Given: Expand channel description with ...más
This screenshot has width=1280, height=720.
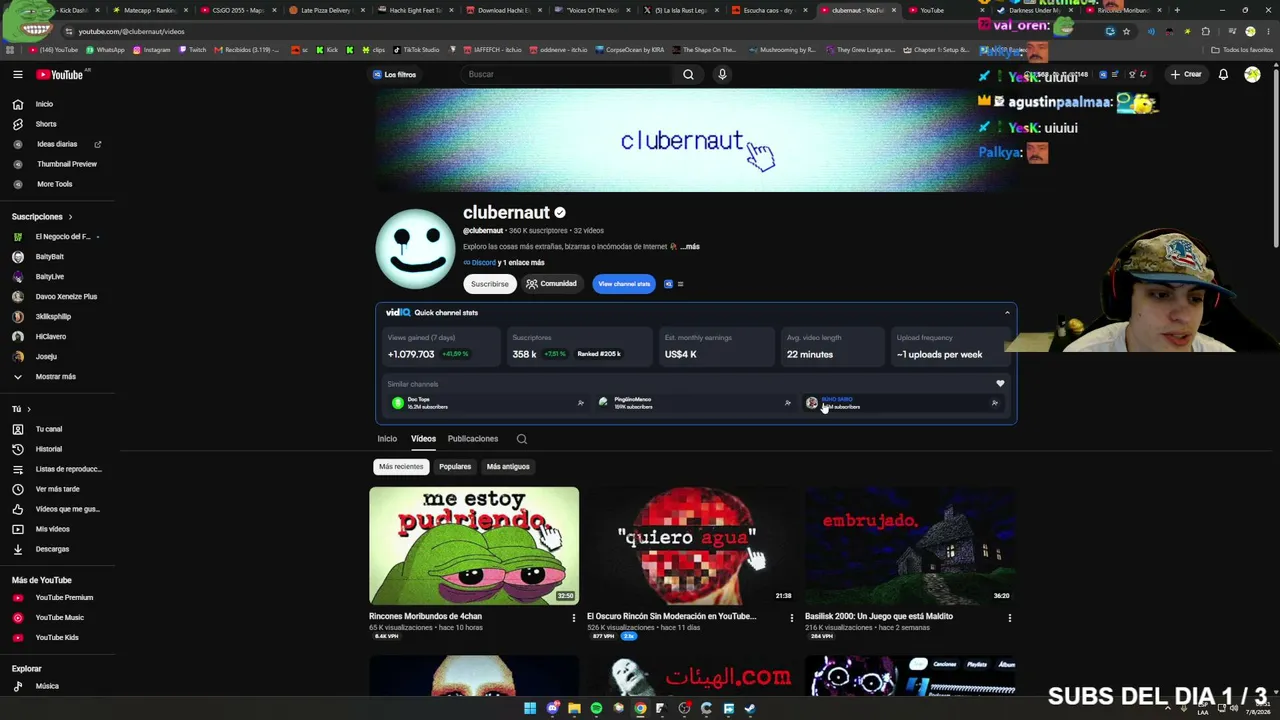Looking at the screenshot, I should click(690, 247).
